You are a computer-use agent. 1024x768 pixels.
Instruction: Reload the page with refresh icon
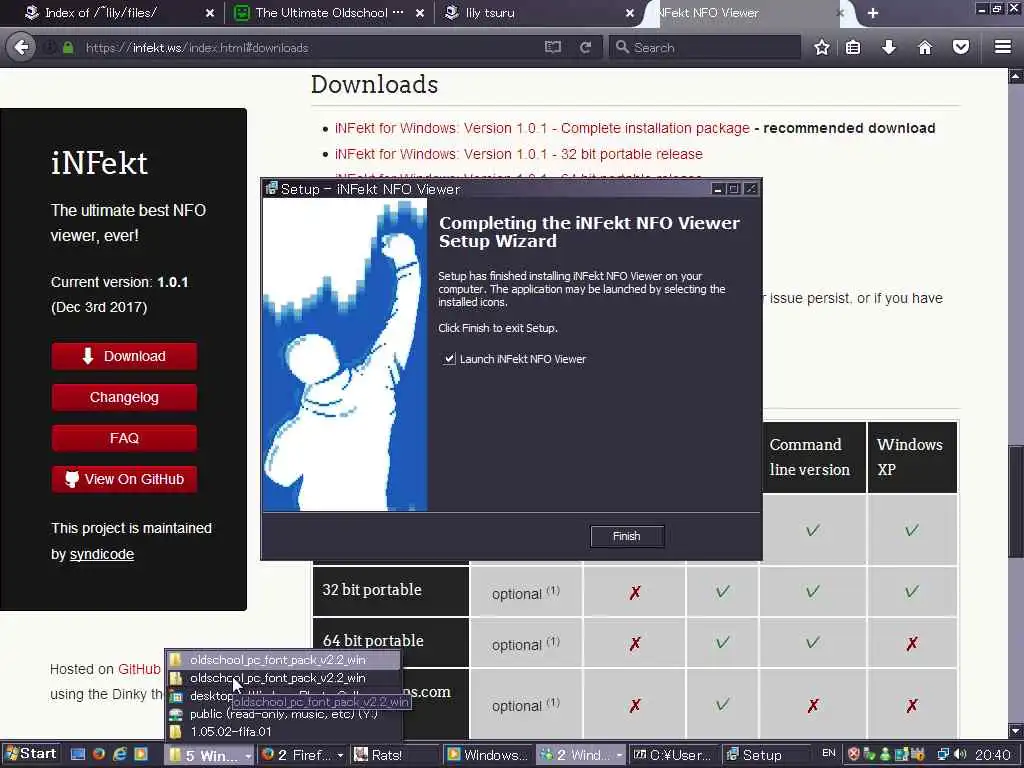coord(586,47)
